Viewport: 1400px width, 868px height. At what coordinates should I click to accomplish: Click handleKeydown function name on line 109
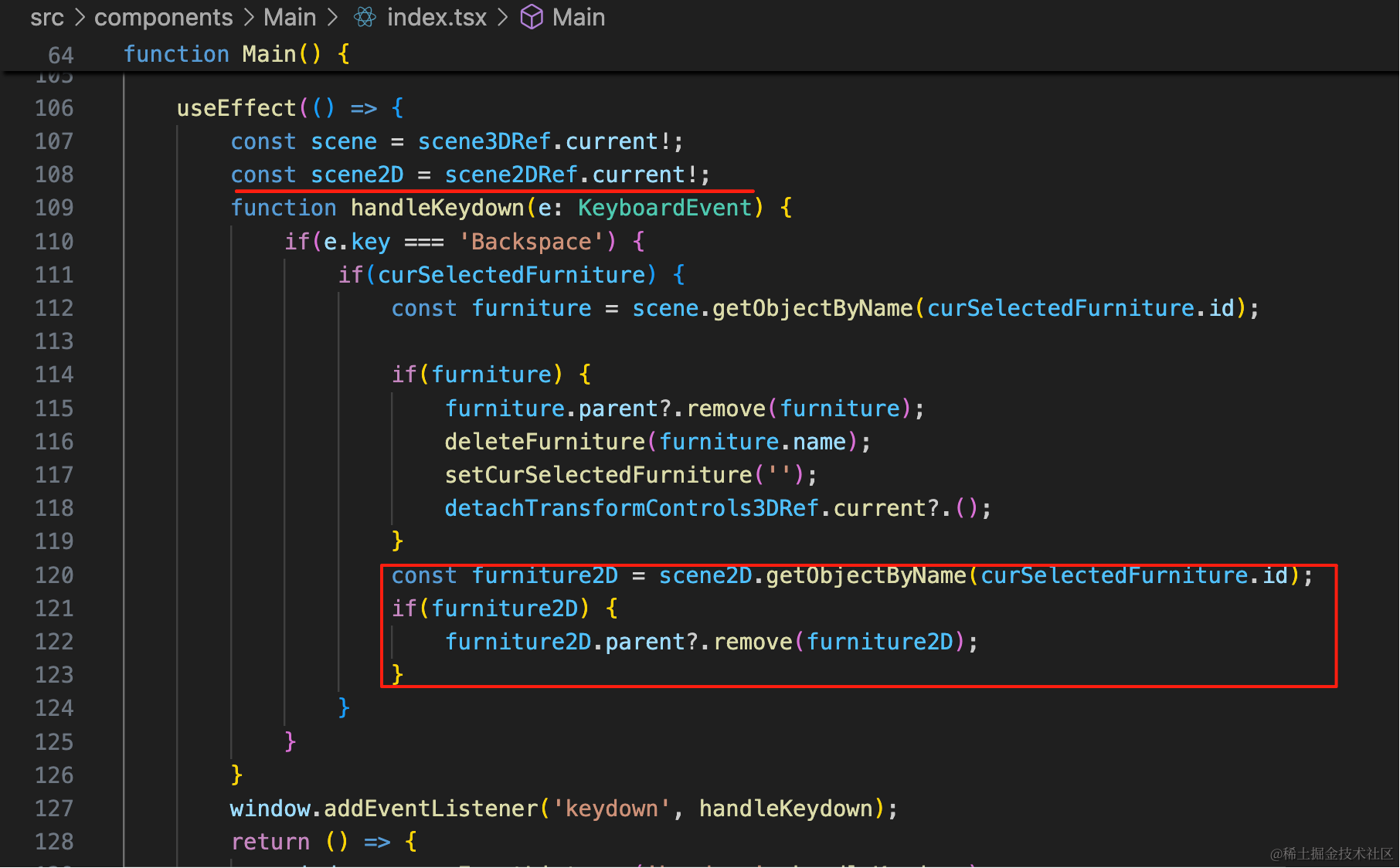coord(437,208)
